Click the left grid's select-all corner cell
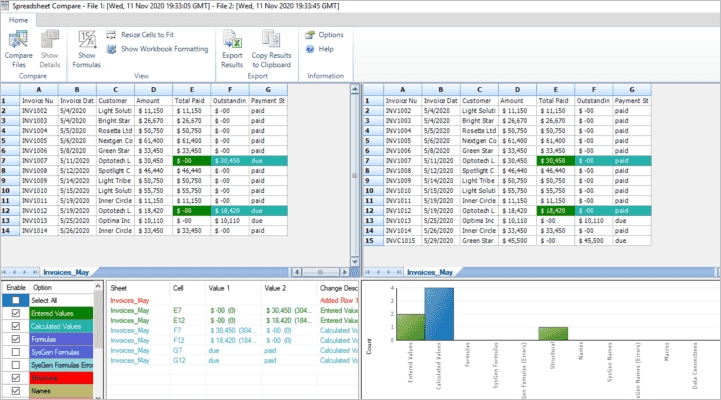Screen dimensions: 721x400 (10, 90)
